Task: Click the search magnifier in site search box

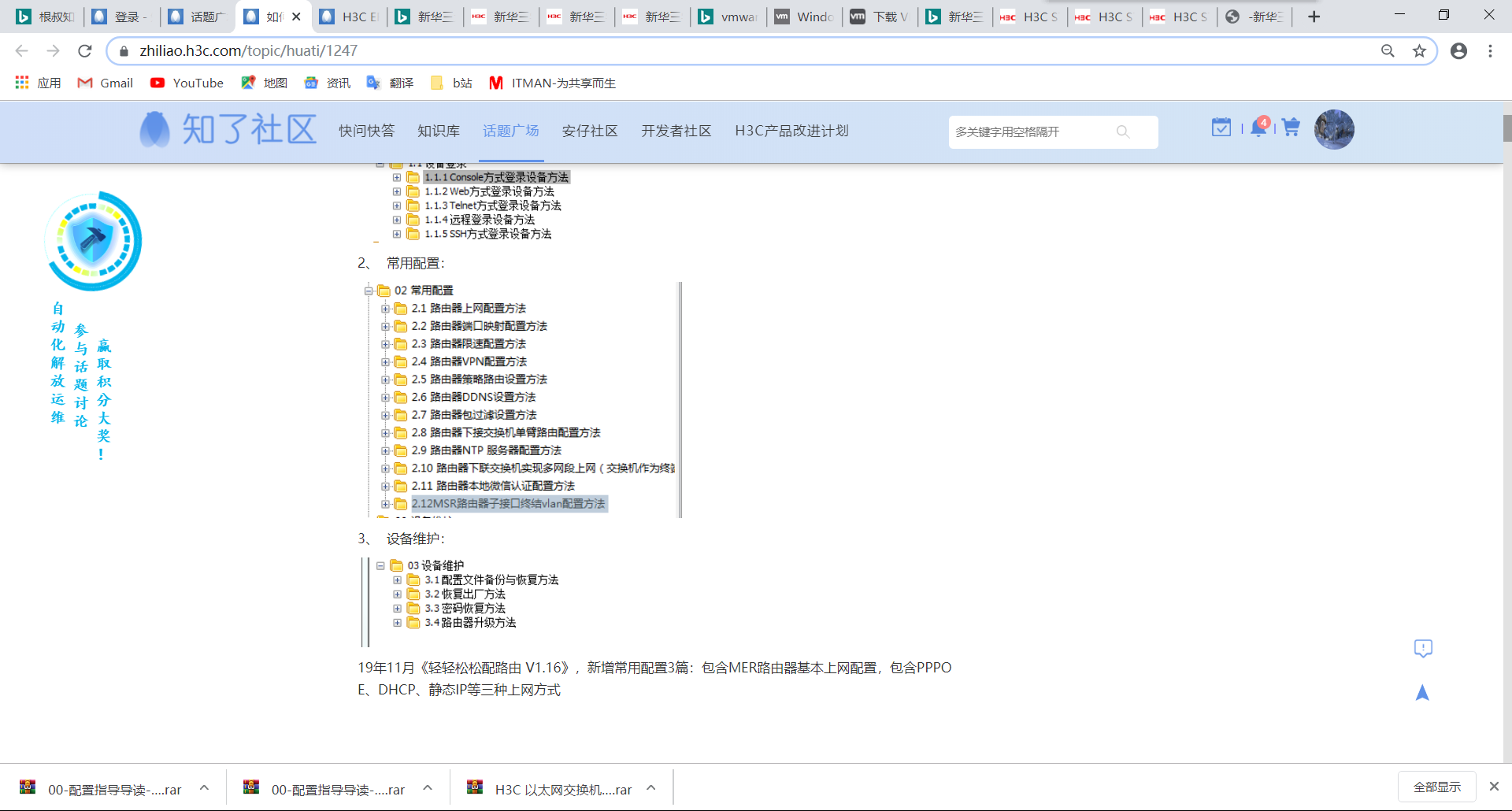Action: click(1123, 131)
